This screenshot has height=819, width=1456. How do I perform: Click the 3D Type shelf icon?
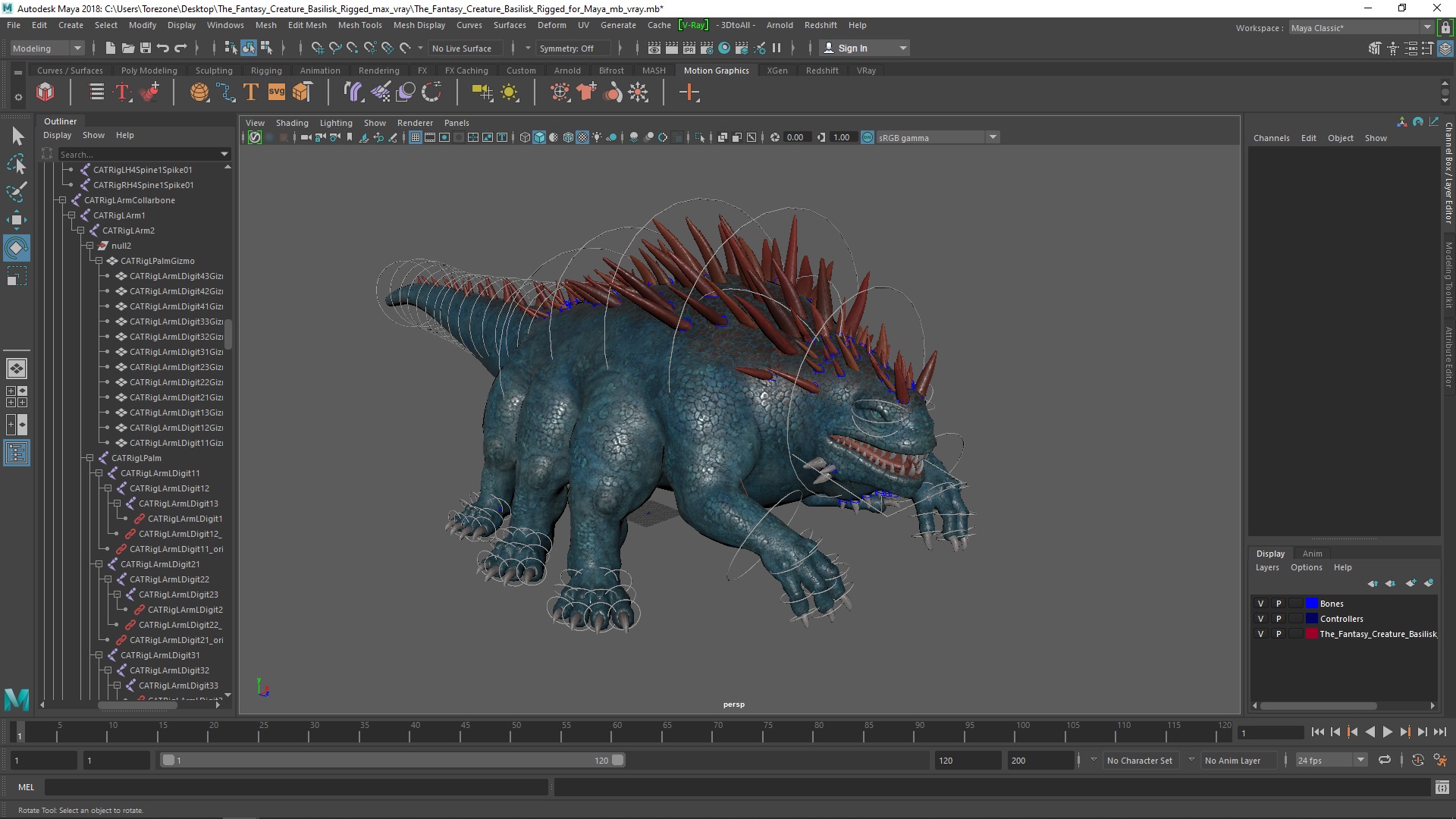(251, 93)
